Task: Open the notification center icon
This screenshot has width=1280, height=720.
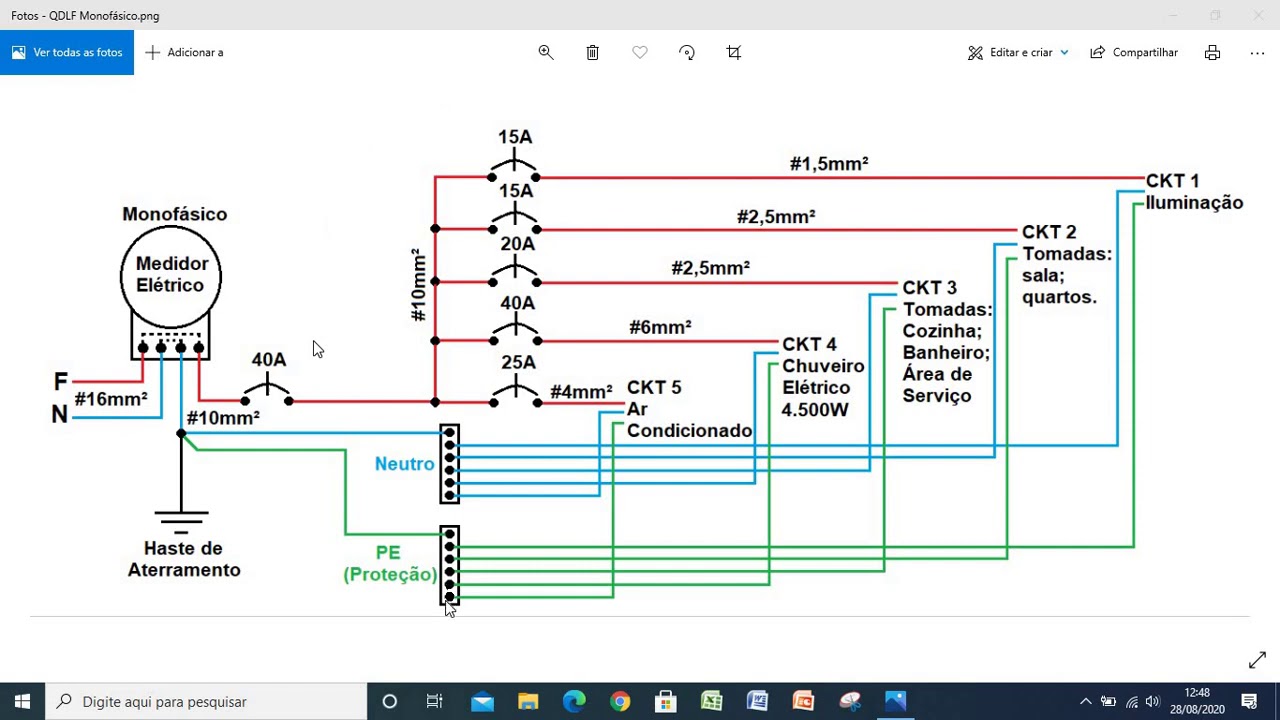Action: [1249, 701]
